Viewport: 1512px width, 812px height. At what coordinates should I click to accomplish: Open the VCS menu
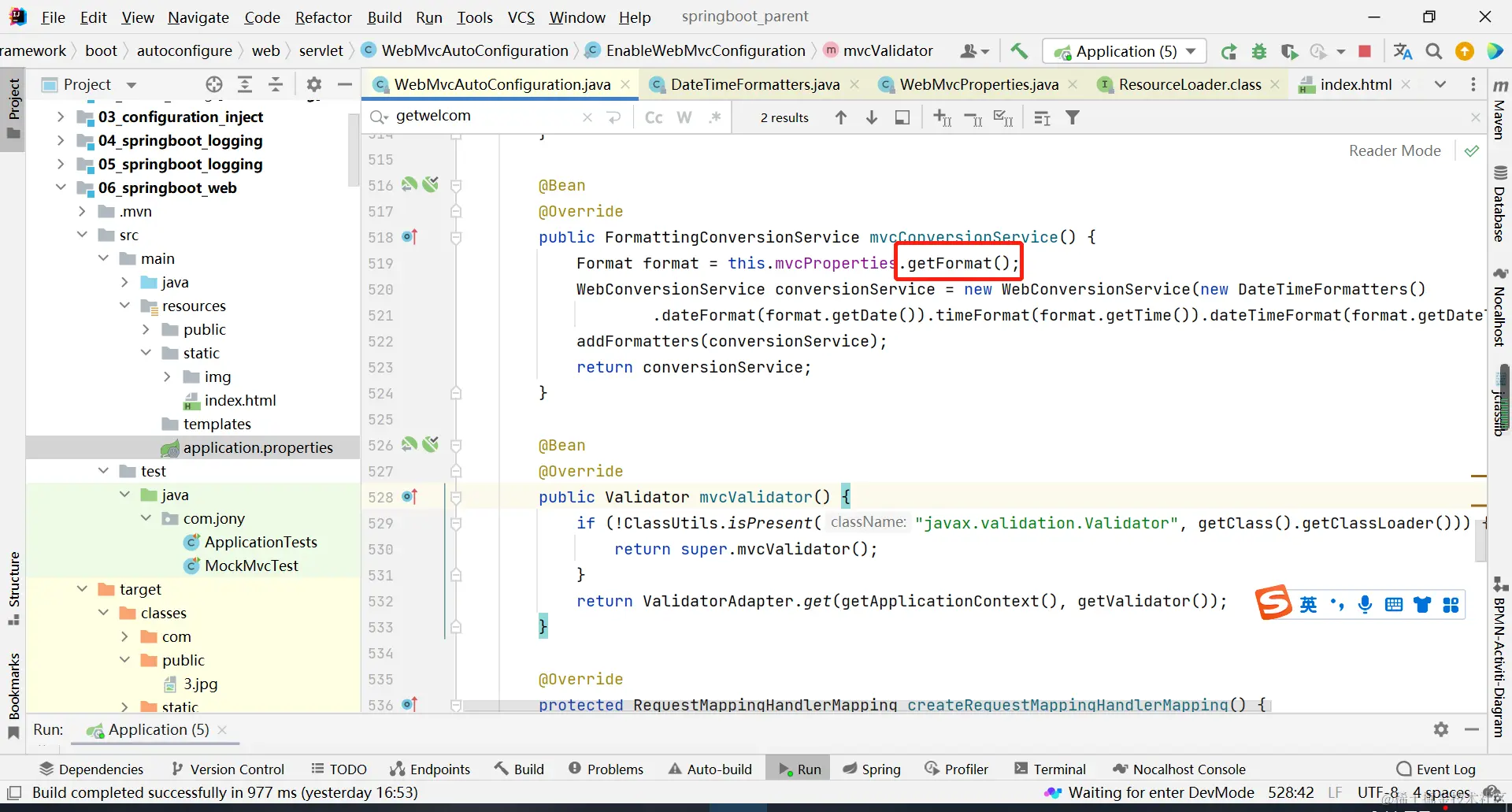pyautogui.click(x=521, y=17)
